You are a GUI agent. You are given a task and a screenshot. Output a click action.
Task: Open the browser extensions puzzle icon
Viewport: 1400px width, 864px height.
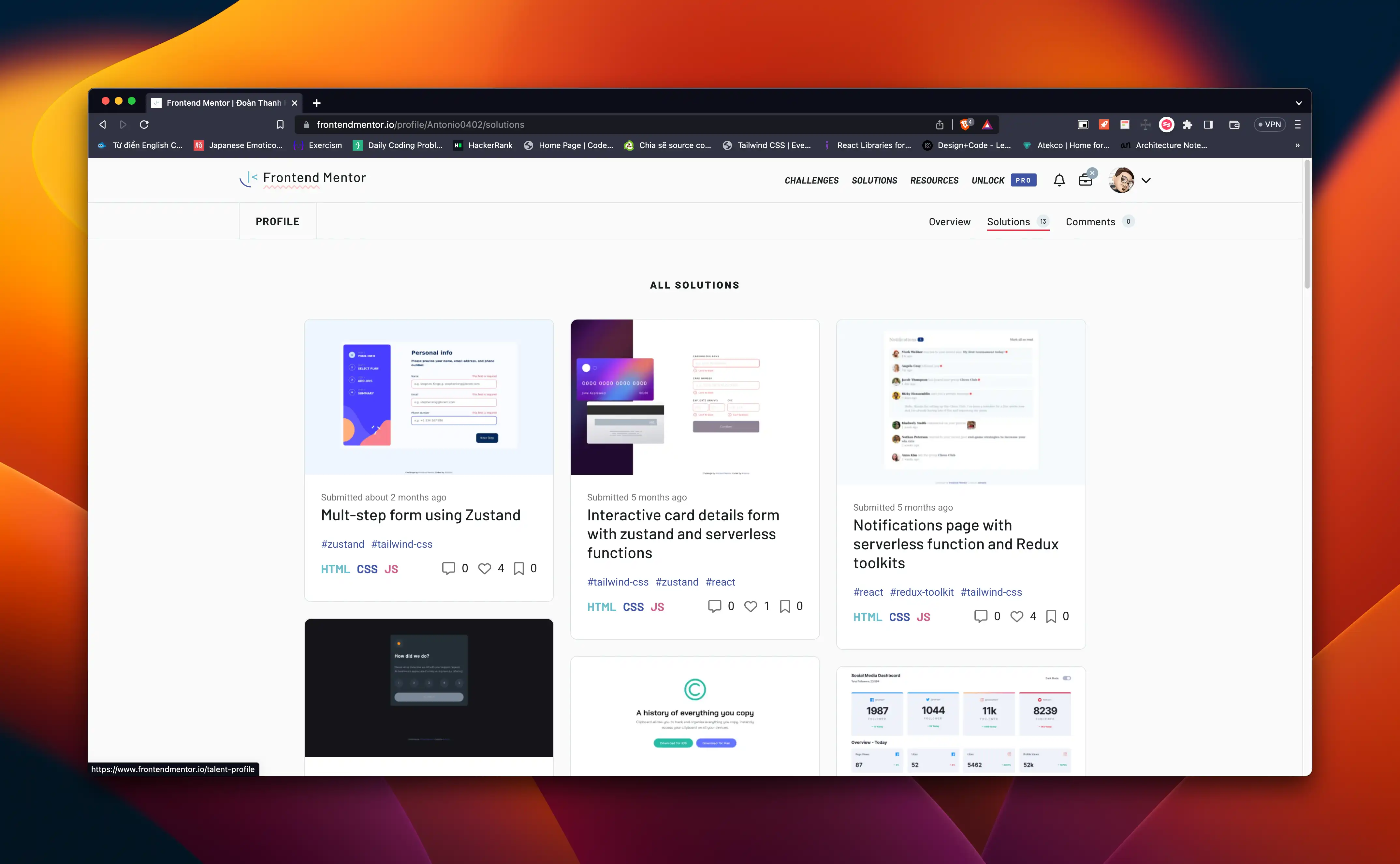pyautogui.click(x=1188, y=125)
